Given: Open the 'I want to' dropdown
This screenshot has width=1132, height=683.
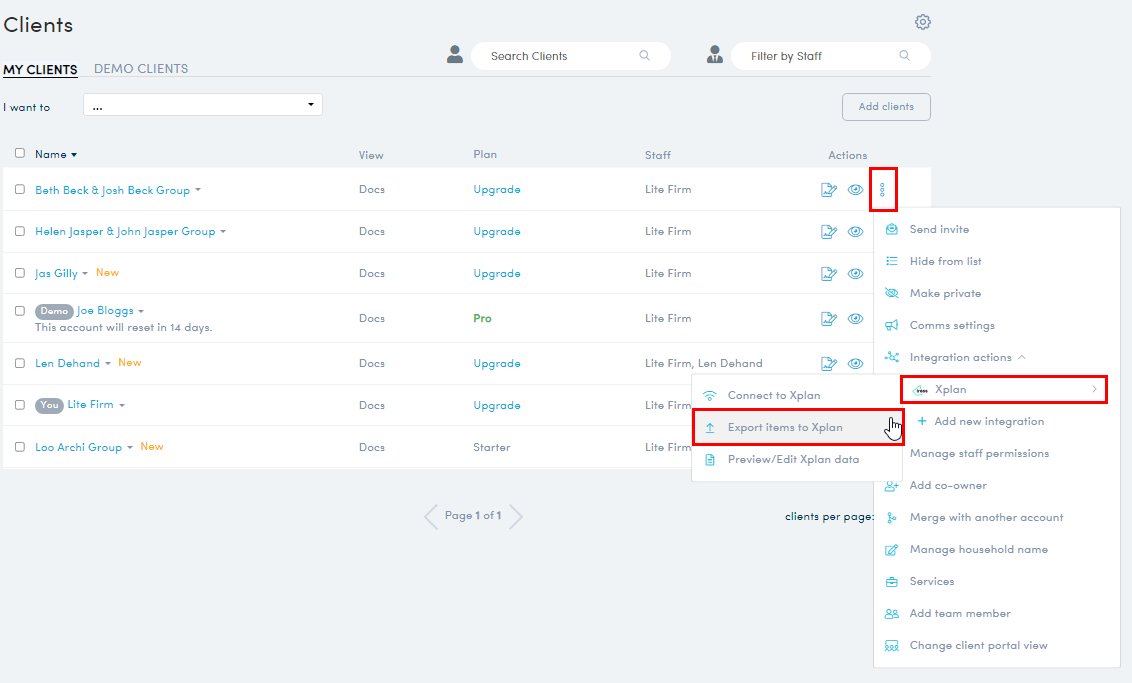Looking at the screenshot, I should coord(203,105).
